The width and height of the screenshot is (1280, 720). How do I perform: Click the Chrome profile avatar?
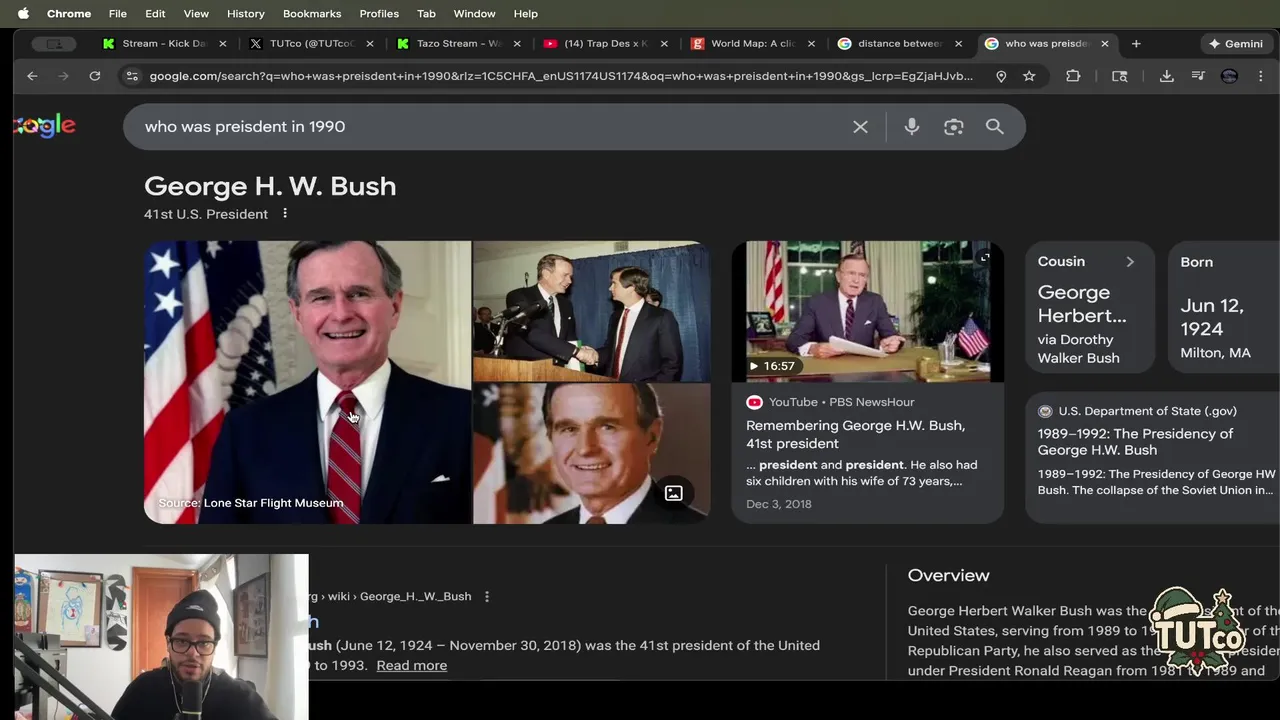[x=1230, y=76]
